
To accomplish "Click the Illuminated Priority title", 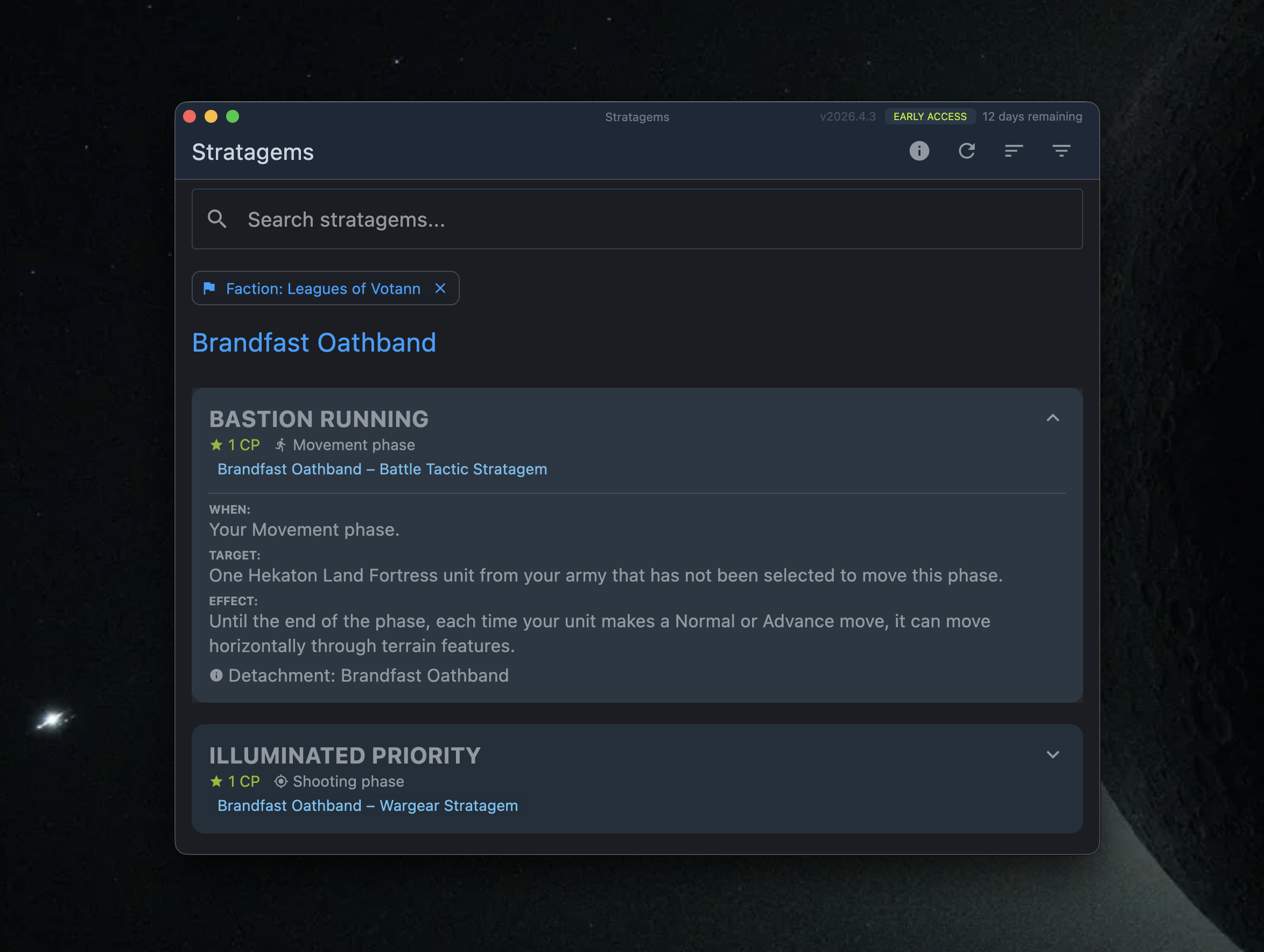I will tap(345, 755).
